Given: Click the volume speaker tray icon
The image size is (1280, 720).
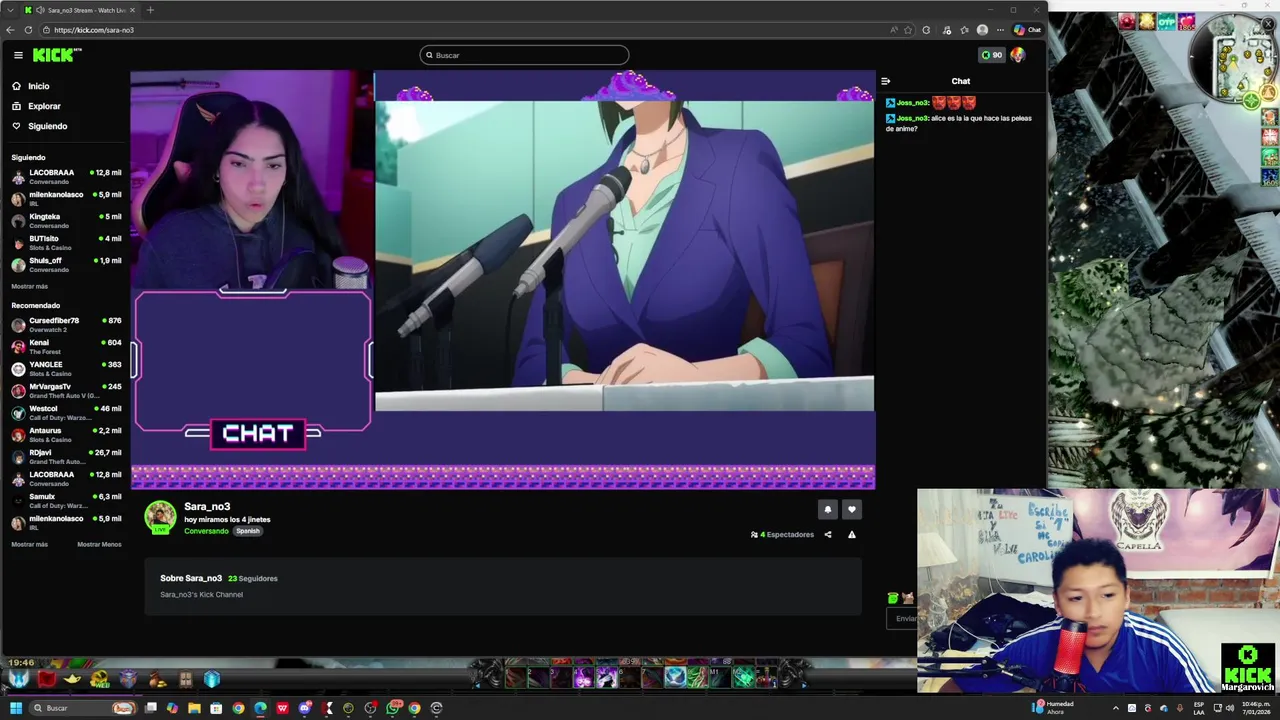Looking at the screenshot, I should click(x=1229, y=708).
